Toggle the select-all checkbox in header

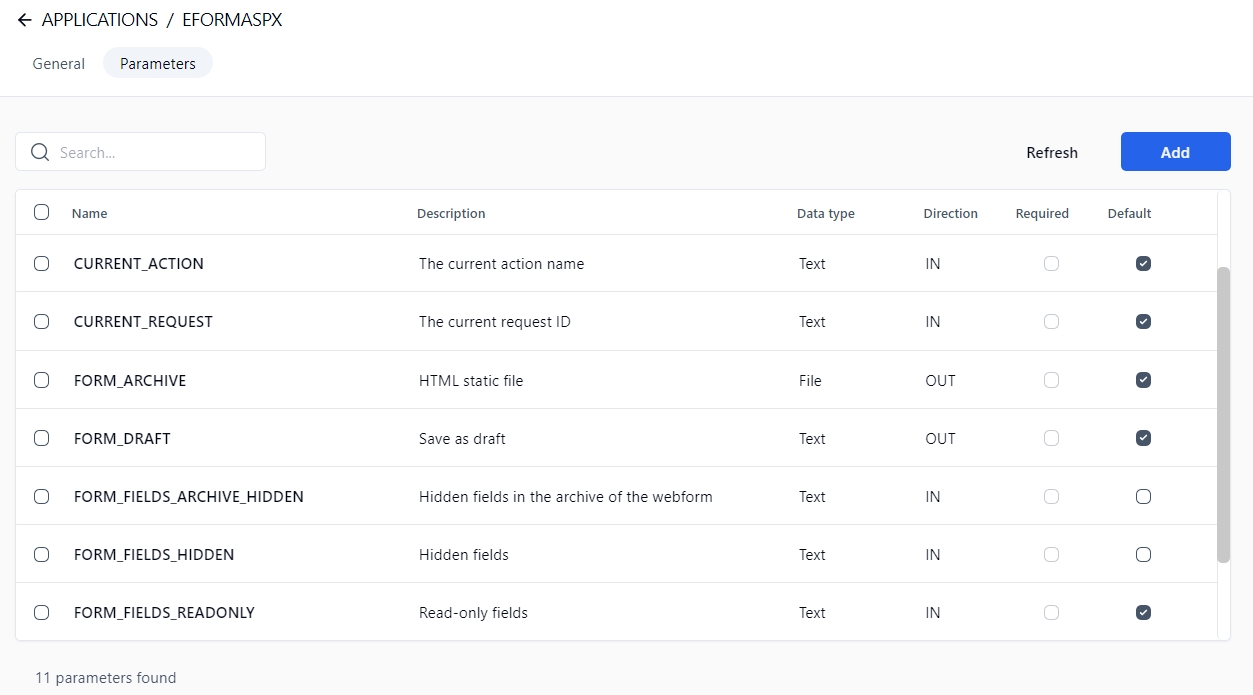click(41, 212)
